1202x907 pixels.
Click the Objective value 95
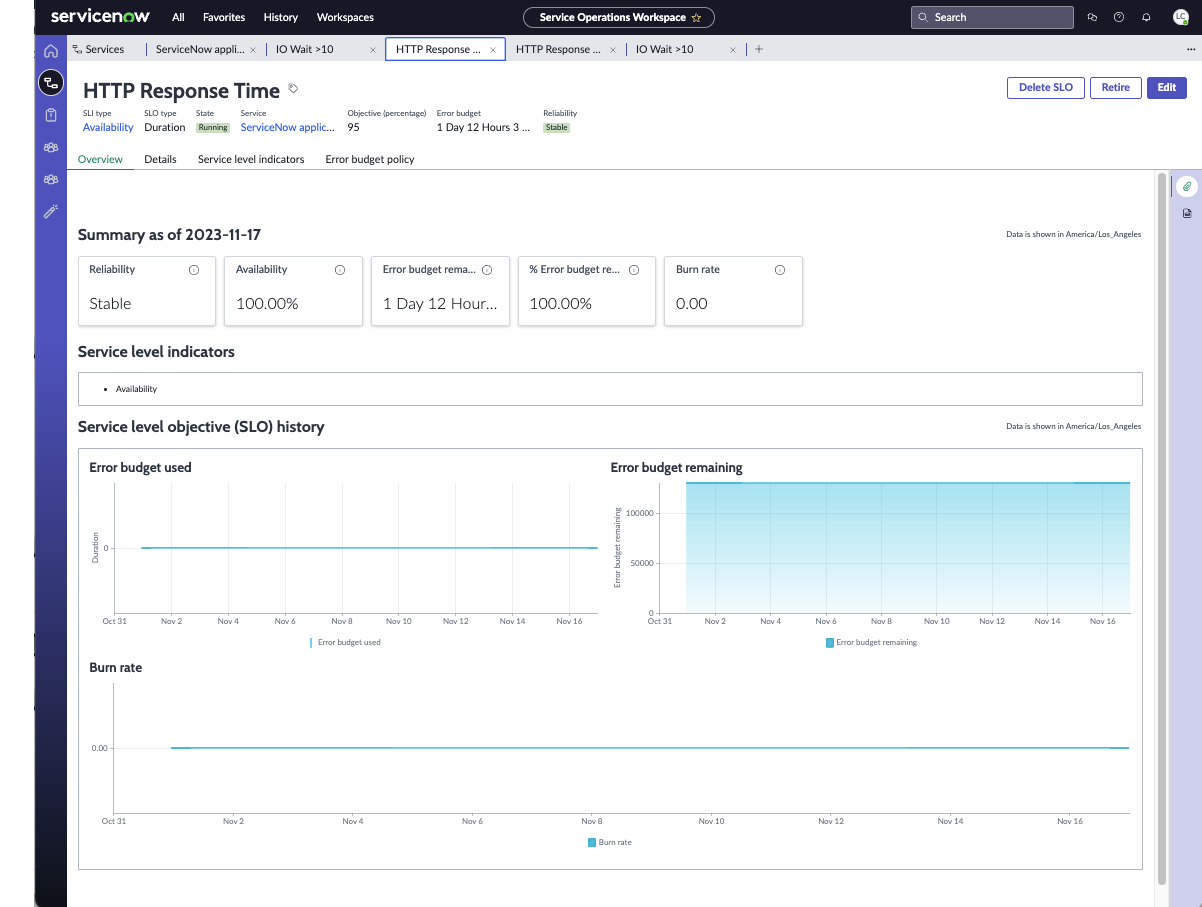[x=353, y=127]
